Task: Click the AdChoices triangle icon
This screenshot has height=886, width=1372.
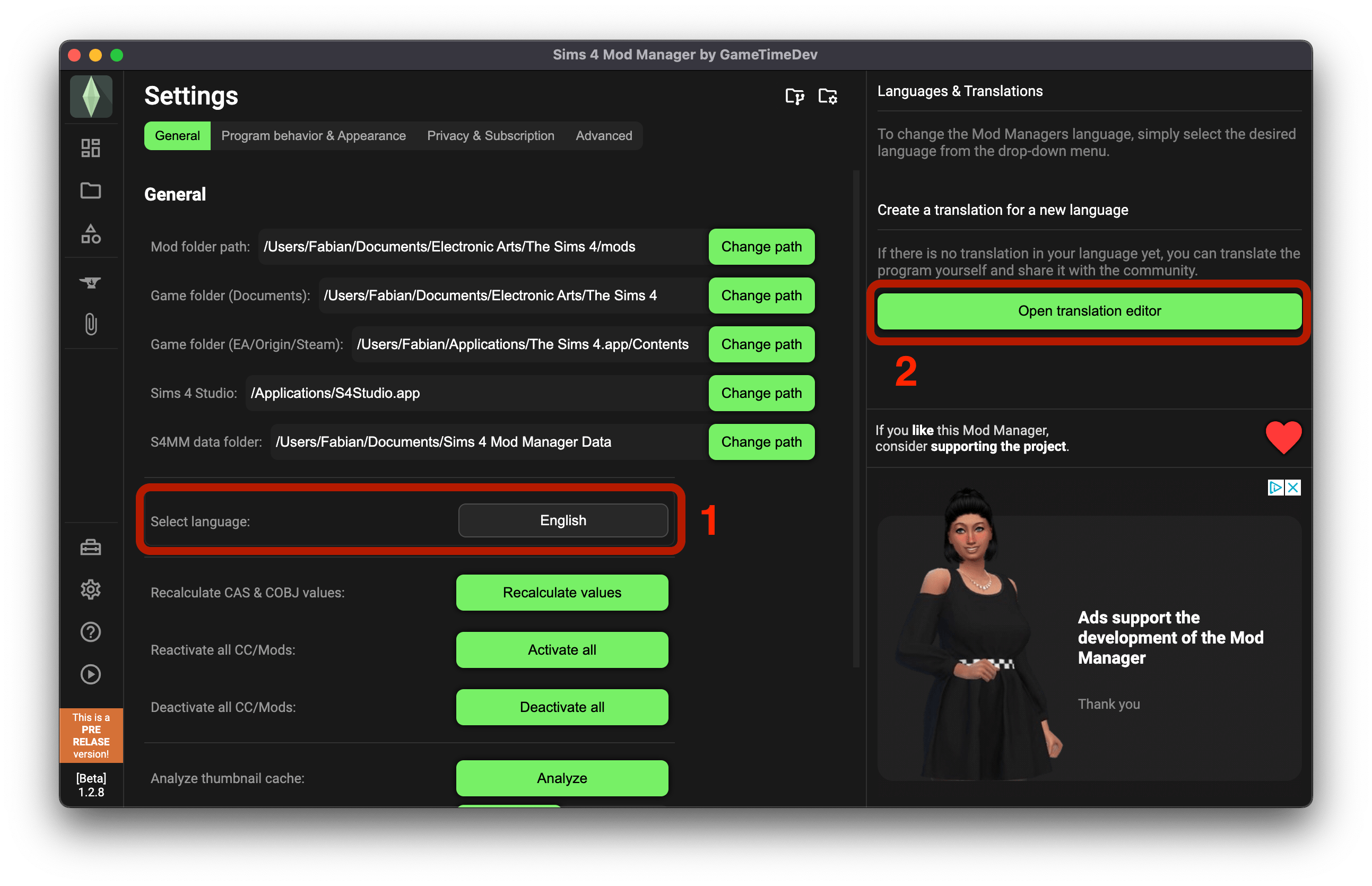Action: 1275,488
